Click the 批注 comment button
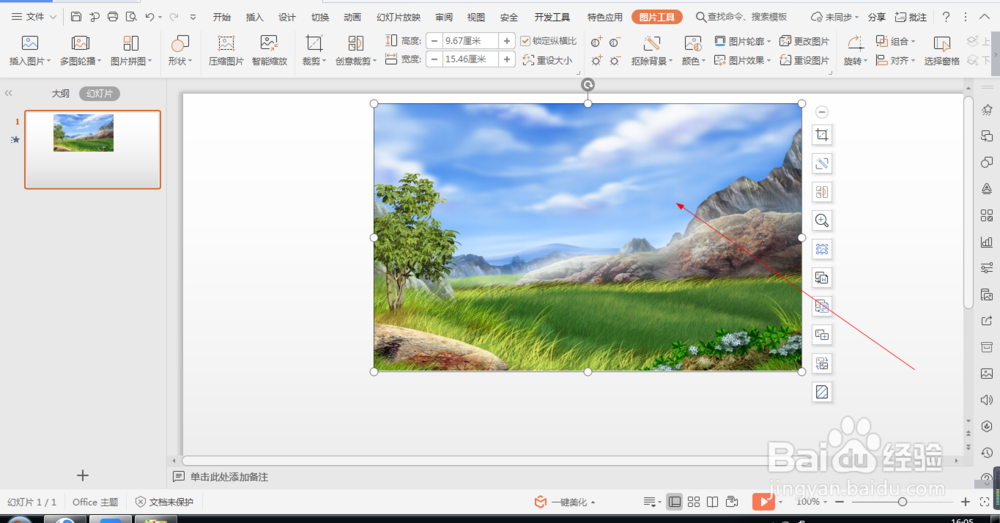This screenshot has width=1000, height=523. [911, 17]
